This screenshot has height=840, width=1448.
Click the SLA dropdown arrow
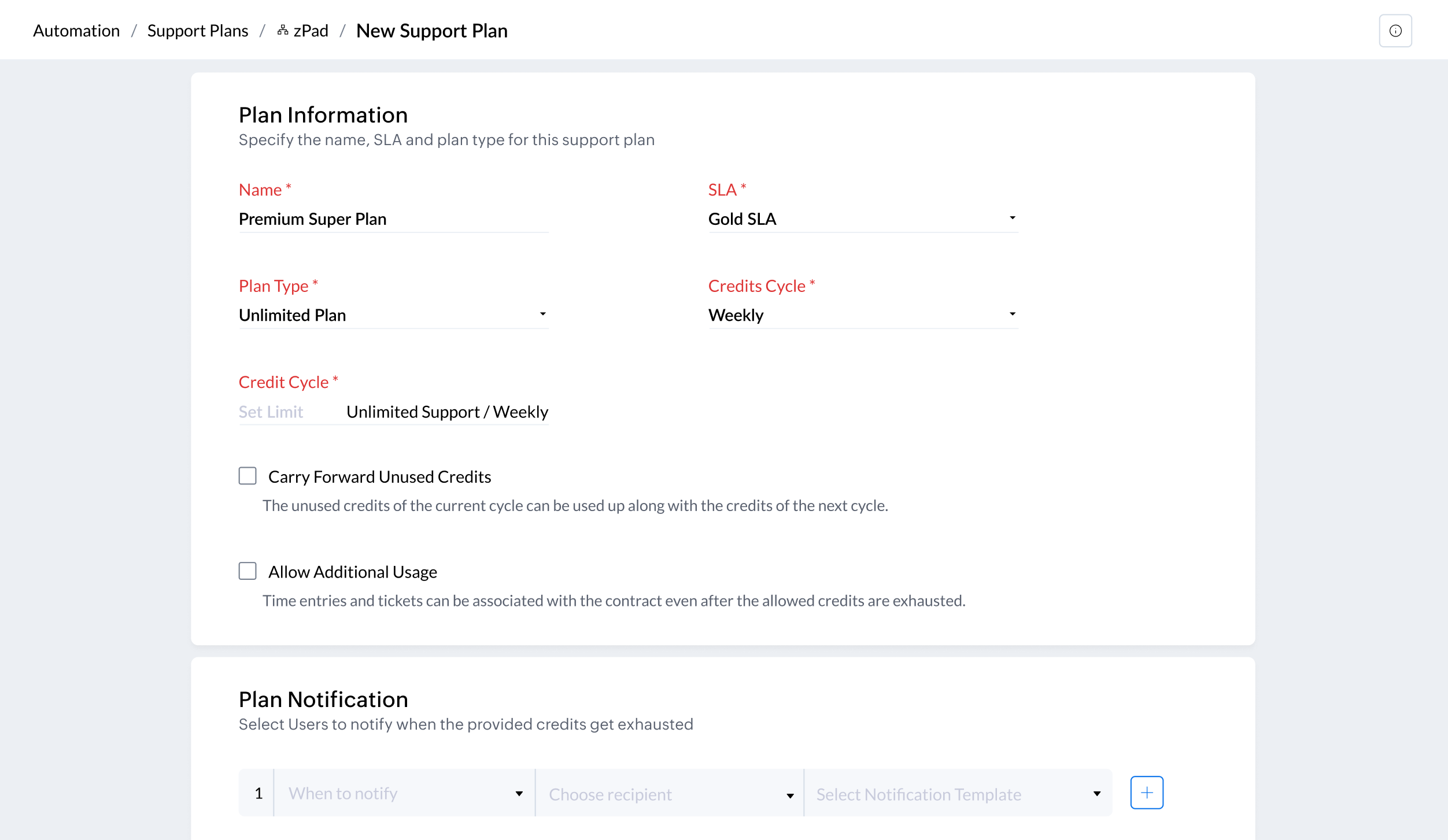[1012, 218]
